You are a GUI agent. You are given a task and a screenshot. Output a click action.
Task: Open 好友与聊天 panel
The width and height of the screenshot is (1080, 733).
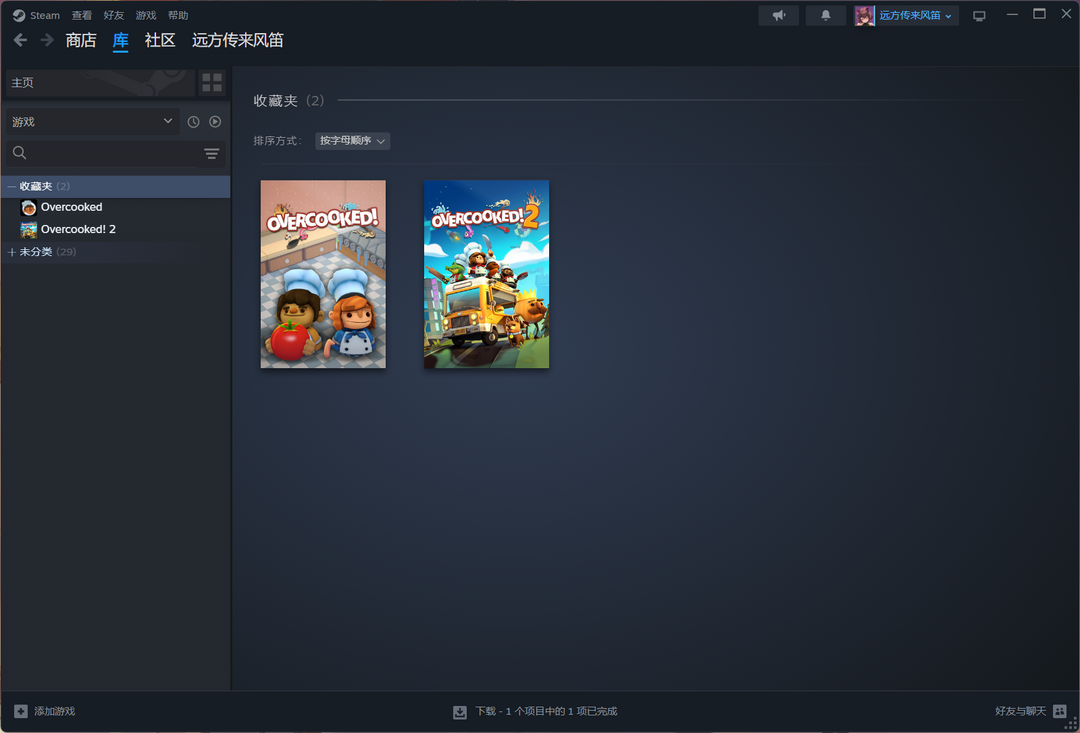pos(1020,712)
